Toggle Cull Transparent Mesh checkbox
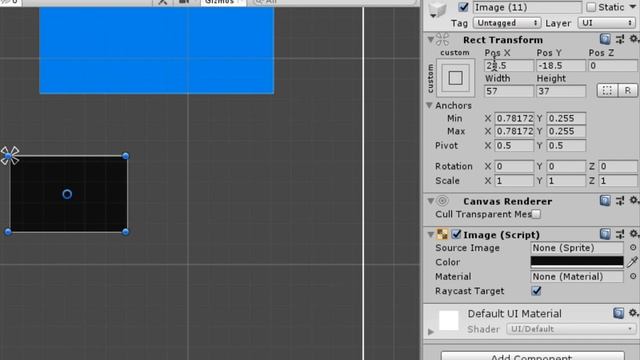The width and height of the screenshot is (640, 360). click(536, 214)
